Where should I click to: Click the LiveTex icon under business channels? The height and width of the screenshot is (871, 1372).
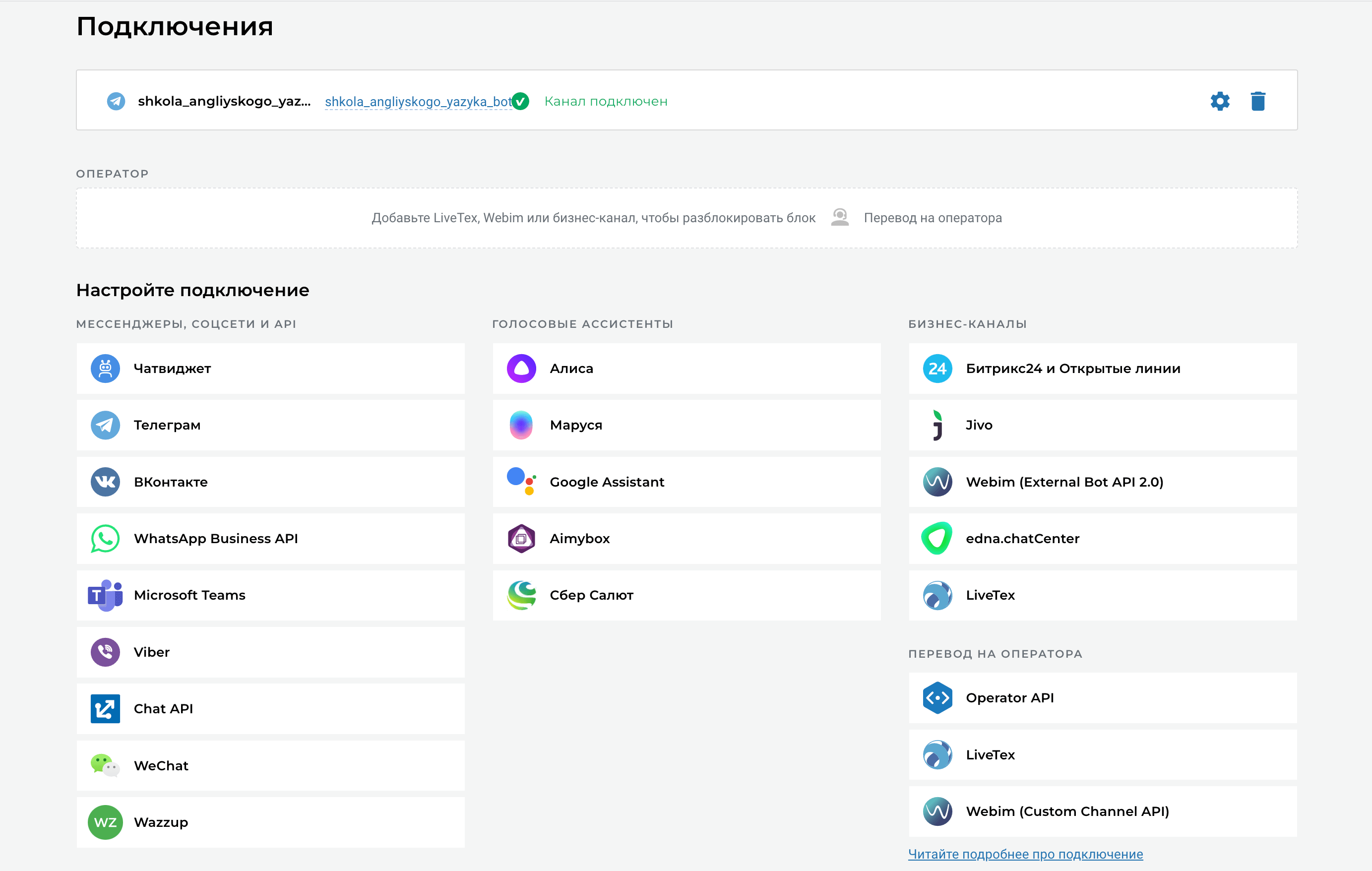pyautogui.click(x=937, y=595)
